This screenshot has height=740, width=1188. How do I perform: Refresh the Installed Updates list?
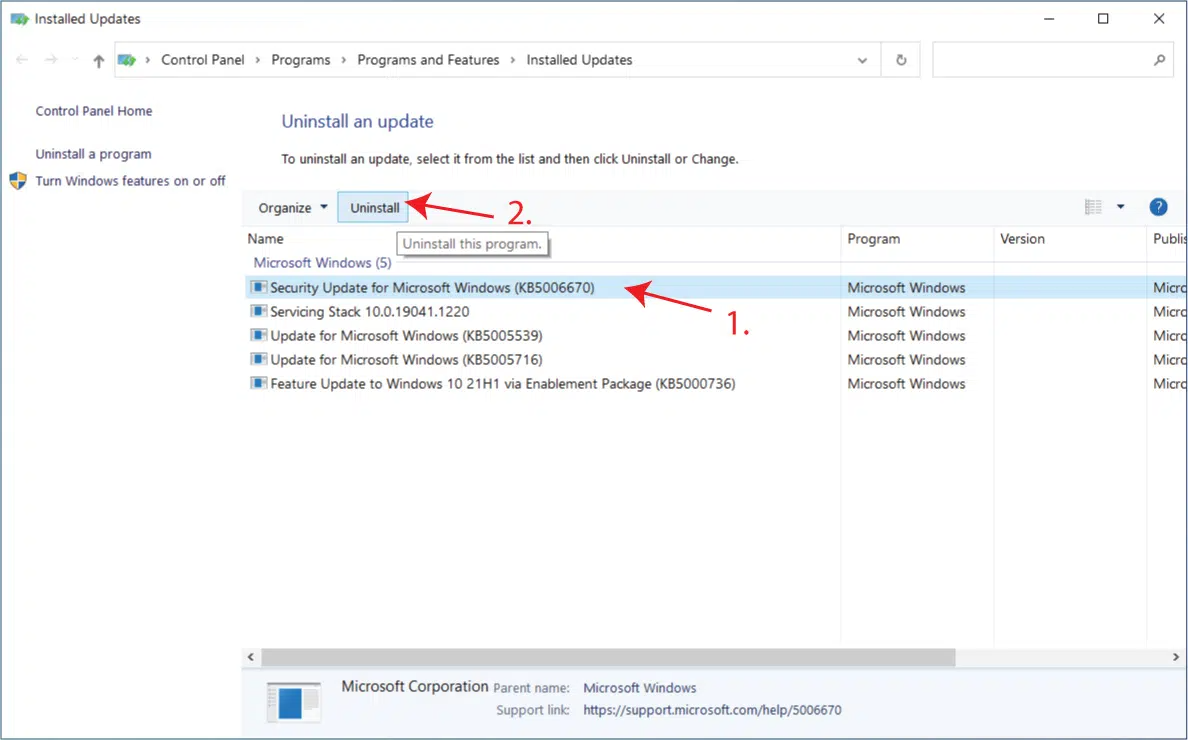point(901,60)
